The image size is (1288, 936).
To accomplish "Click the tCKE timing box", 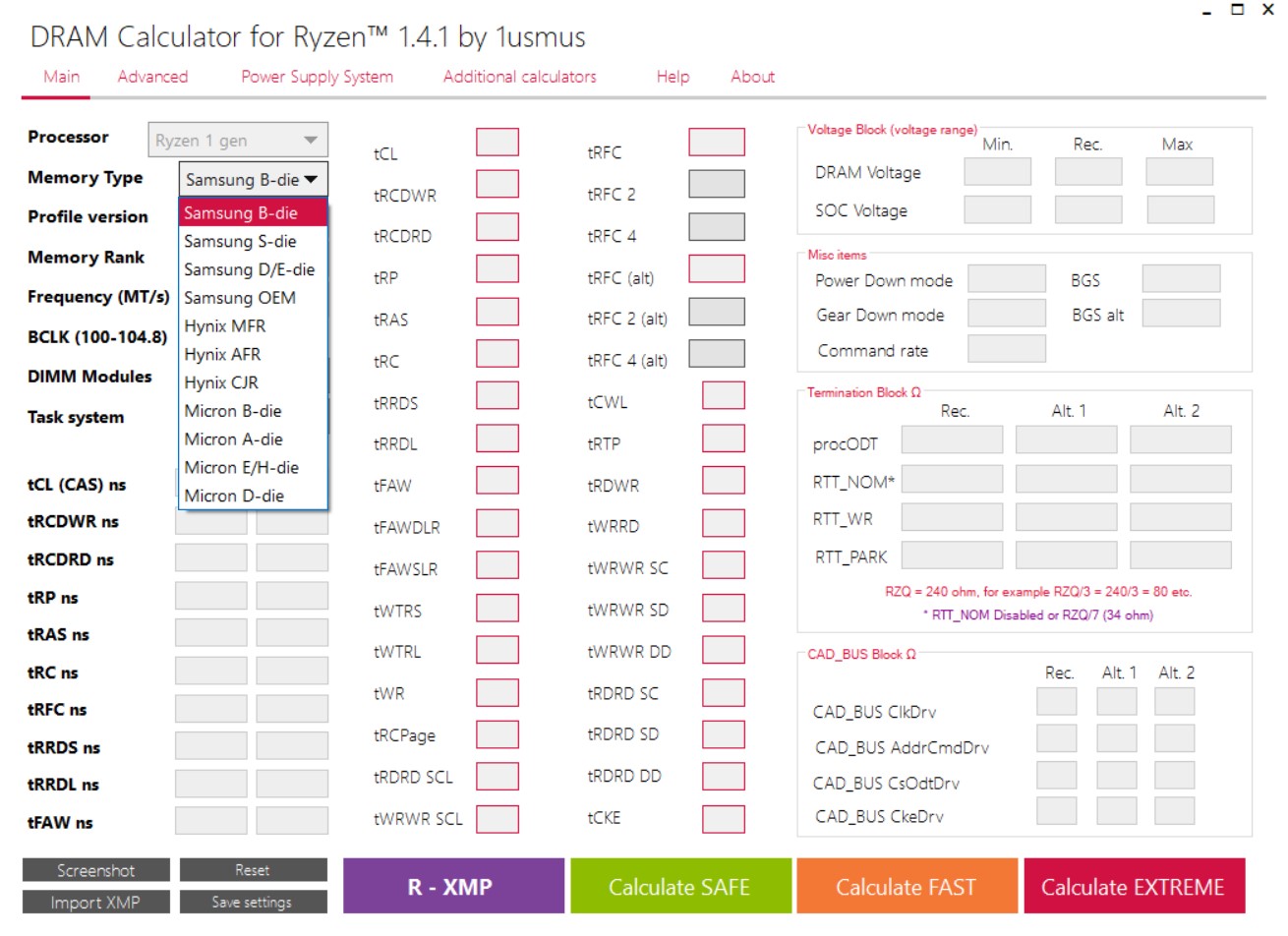I will 724,818.
